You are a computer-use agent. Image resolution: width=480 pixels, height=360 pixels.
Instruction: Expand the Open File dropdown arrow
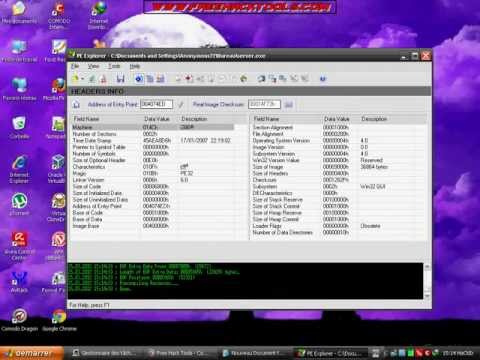(82, 79)
